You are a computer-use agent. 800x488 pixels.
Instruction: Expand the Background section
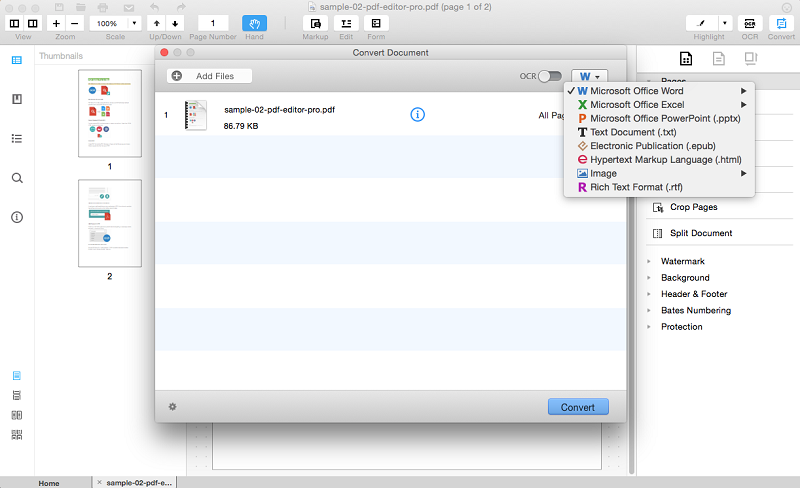point(649,278)
